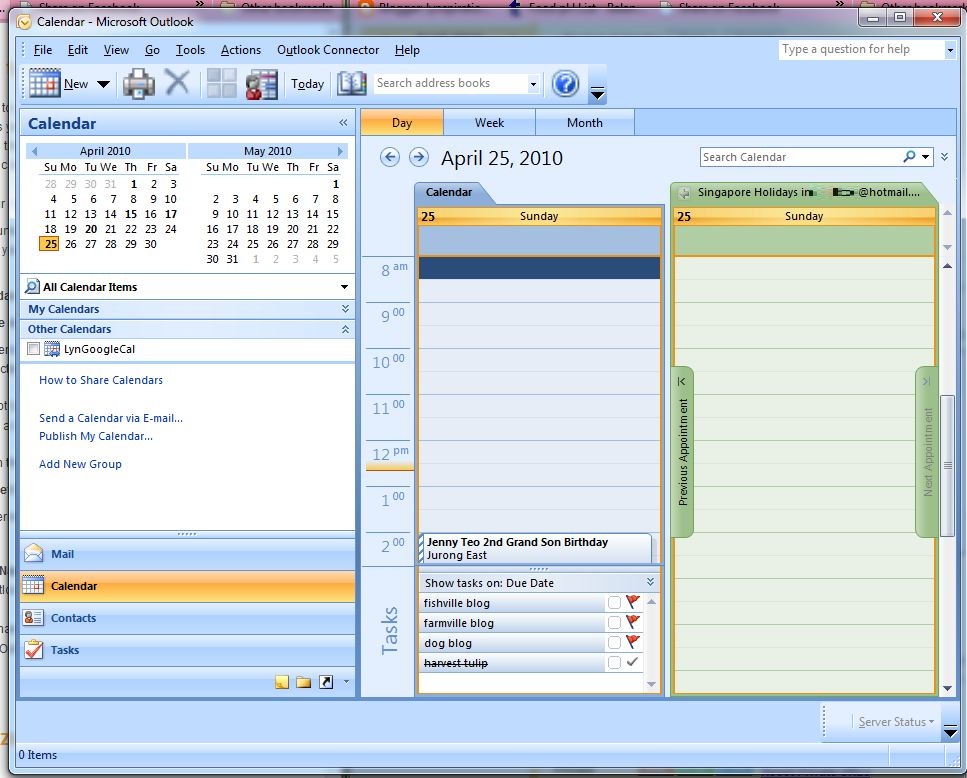Image resolution: width=967 pixels, height=778 pixels.
Task: Open Configure buttons arrow in navigation pane
Action: tap(346, 682)
